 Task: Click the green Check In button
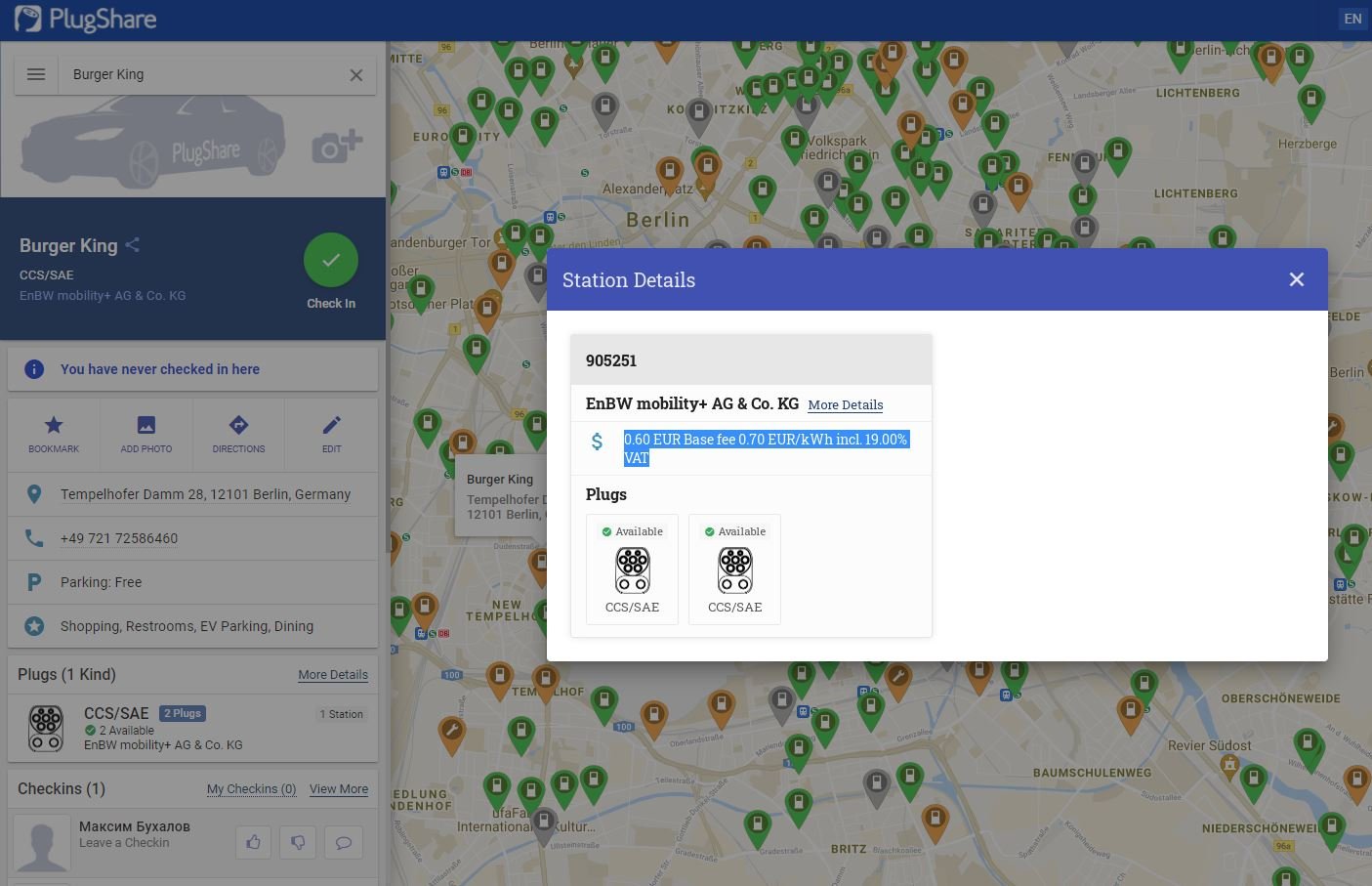(331, 261)
